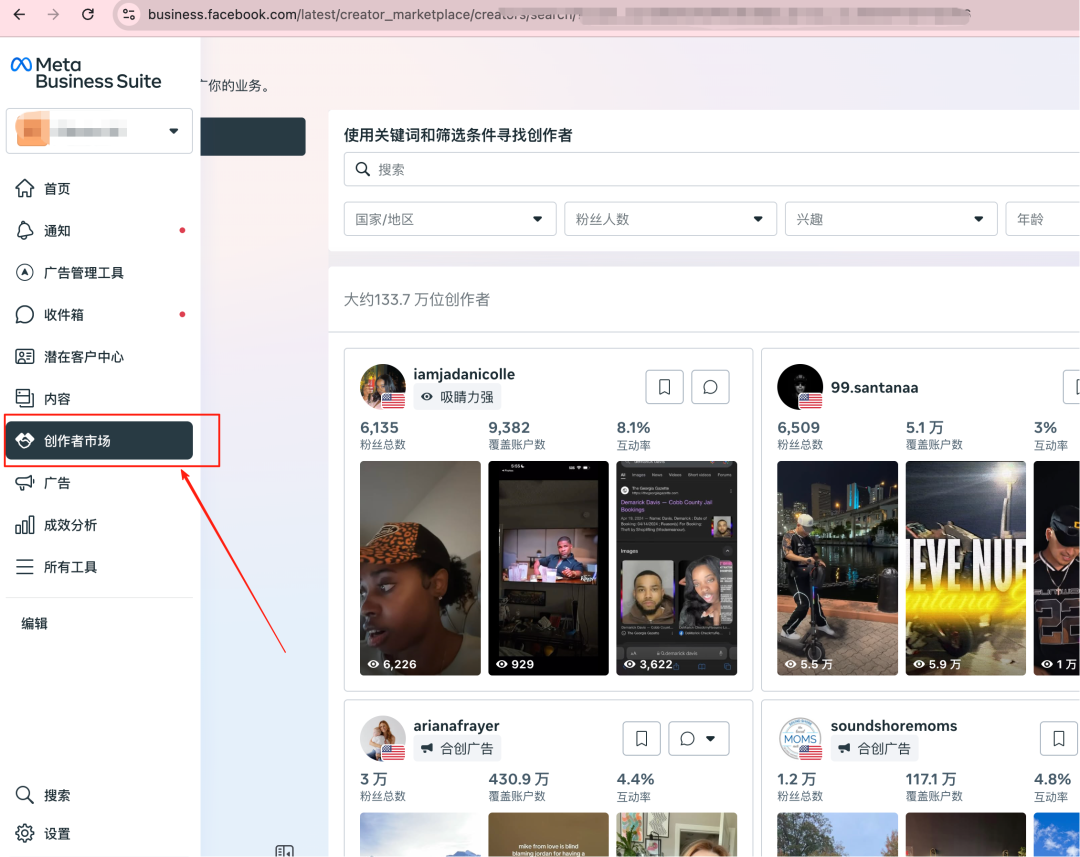Open the message icon on iamjadanicolle card

pos(710,387)
